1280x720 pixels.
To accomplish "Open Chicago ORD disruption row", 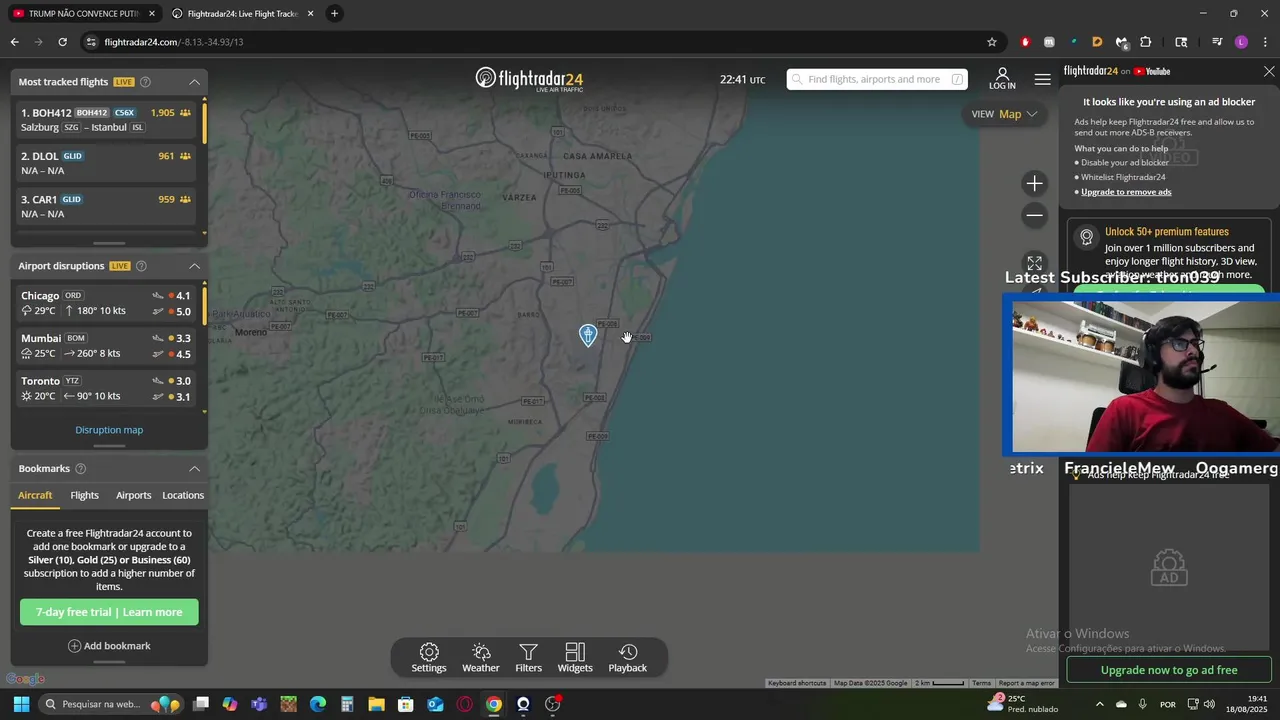I will tap(107, 303).
